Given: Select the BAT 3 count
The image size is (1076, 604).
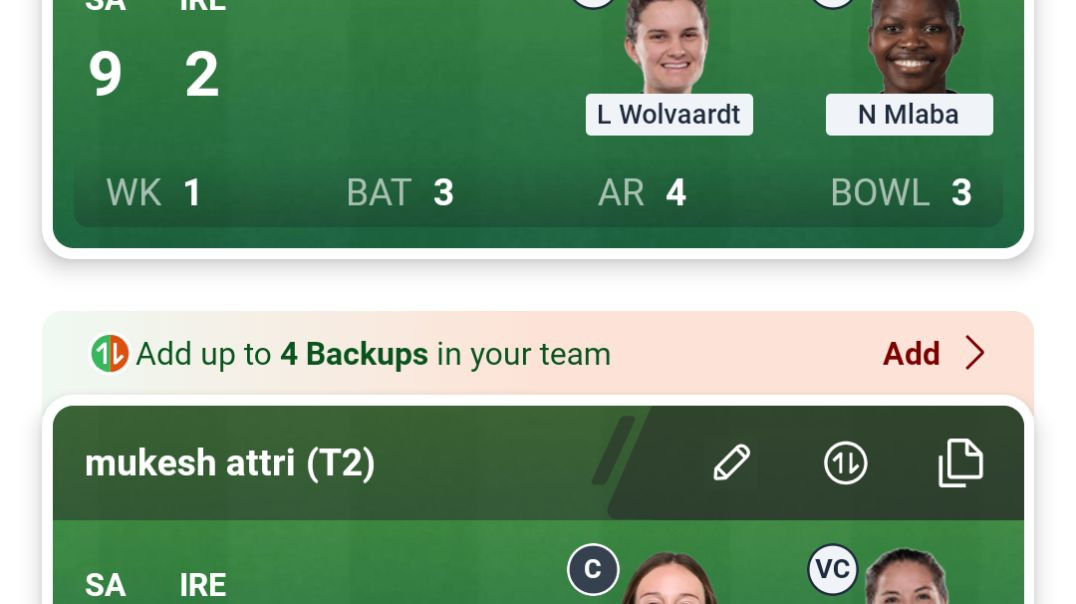Looking at the screenshot, I should 400,192.
